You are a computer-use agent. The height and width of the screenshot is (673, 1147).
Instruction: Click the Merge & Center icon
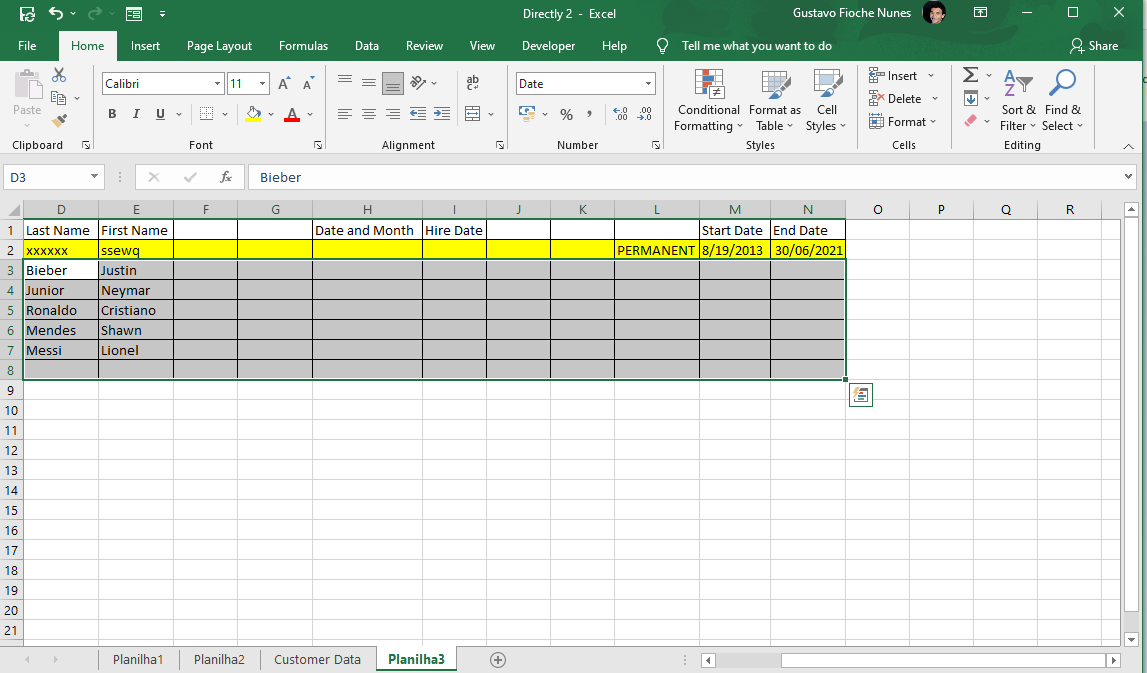[x=473, y=113]
